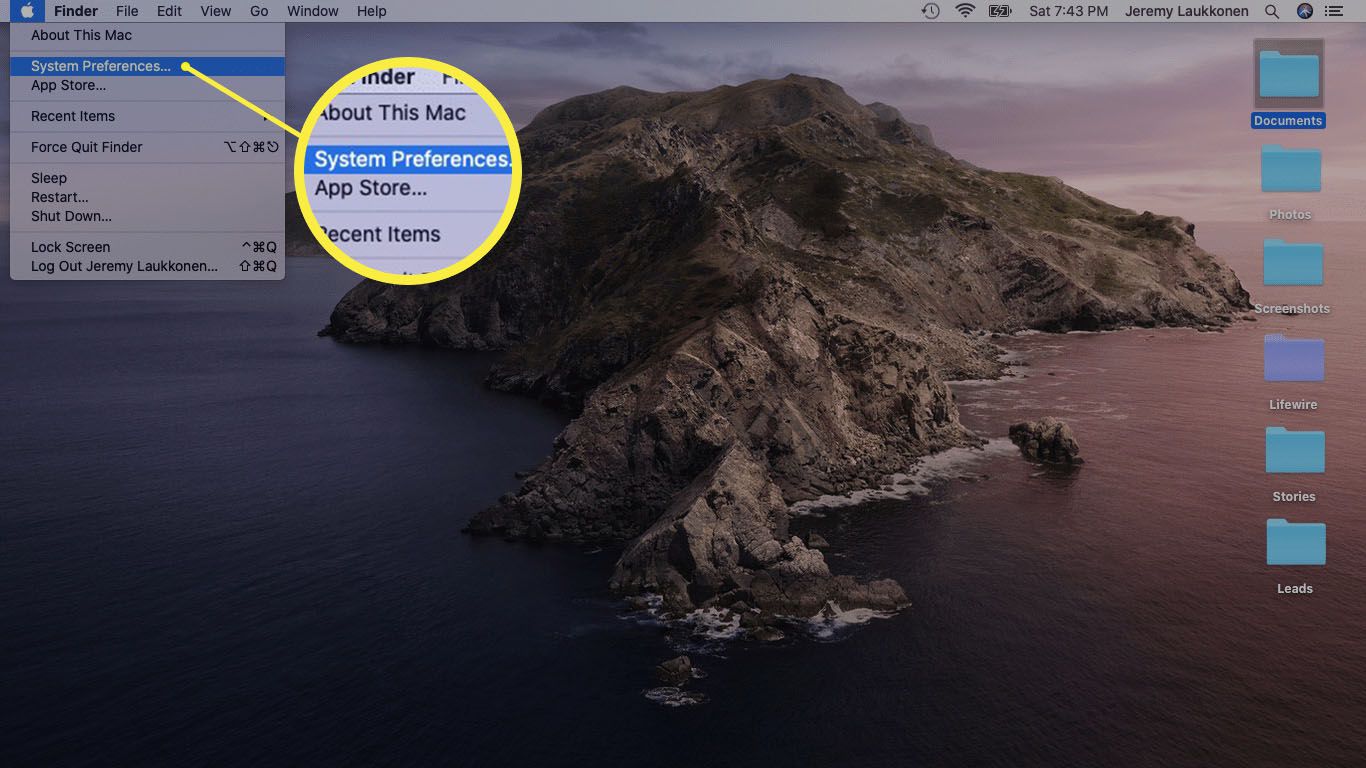The height and width of the screenshot is (768, 1366).
Task: Choose About This Mac
Action: [x=147, y=35]
